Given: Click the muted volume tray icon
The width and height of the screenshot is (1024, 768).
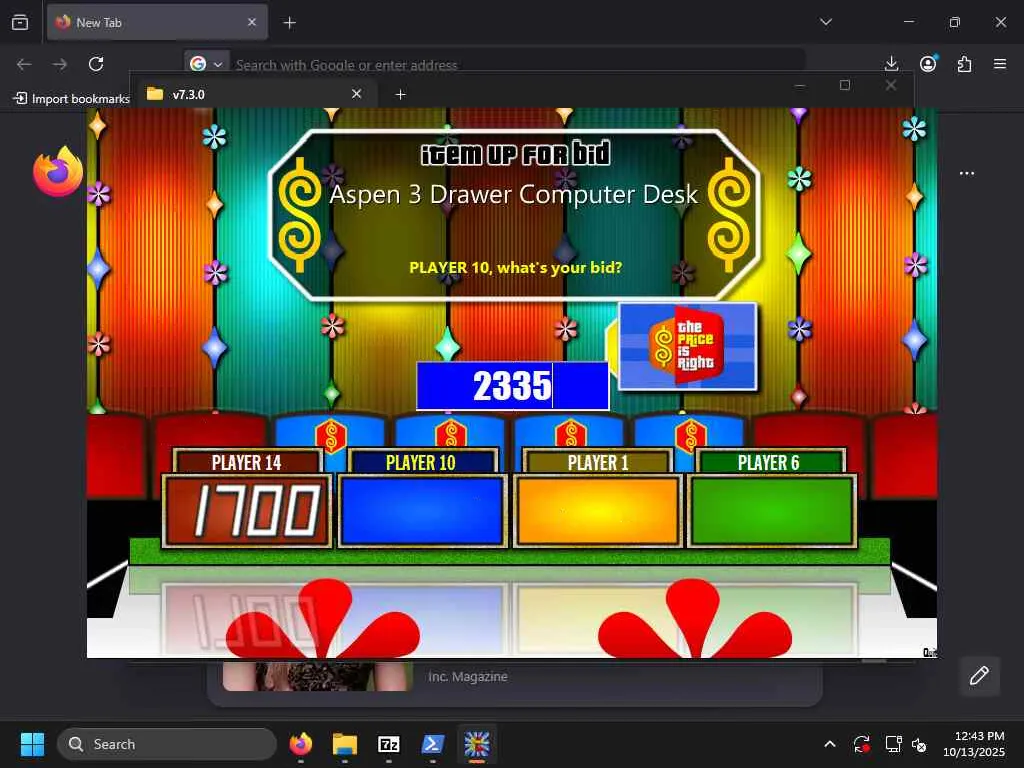Looking at the screenshot, I should click(x=920, y=744).
